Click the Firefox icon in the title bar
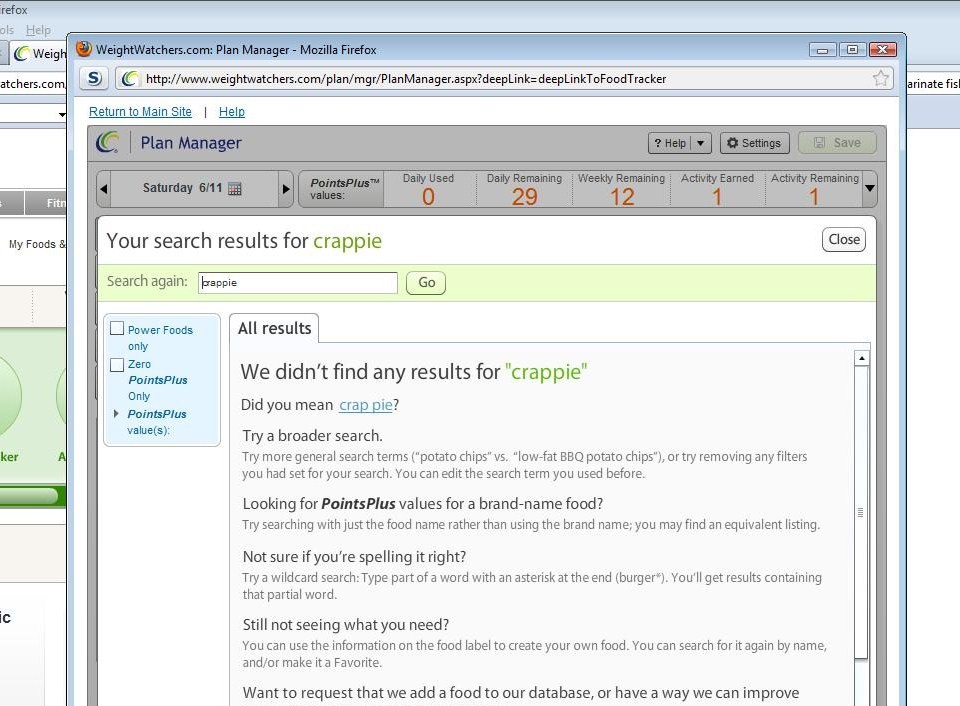This screenshot has width=960, height=706. [84, 49]
